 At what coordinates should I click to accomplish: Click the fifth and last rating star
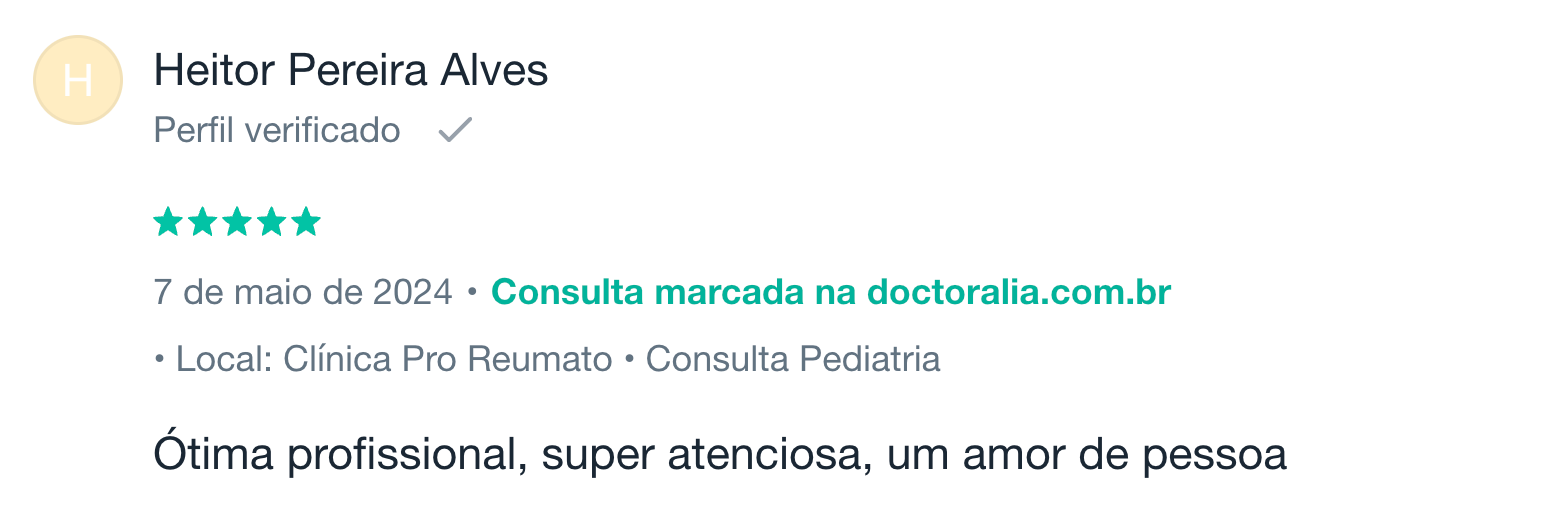point(305,222)
